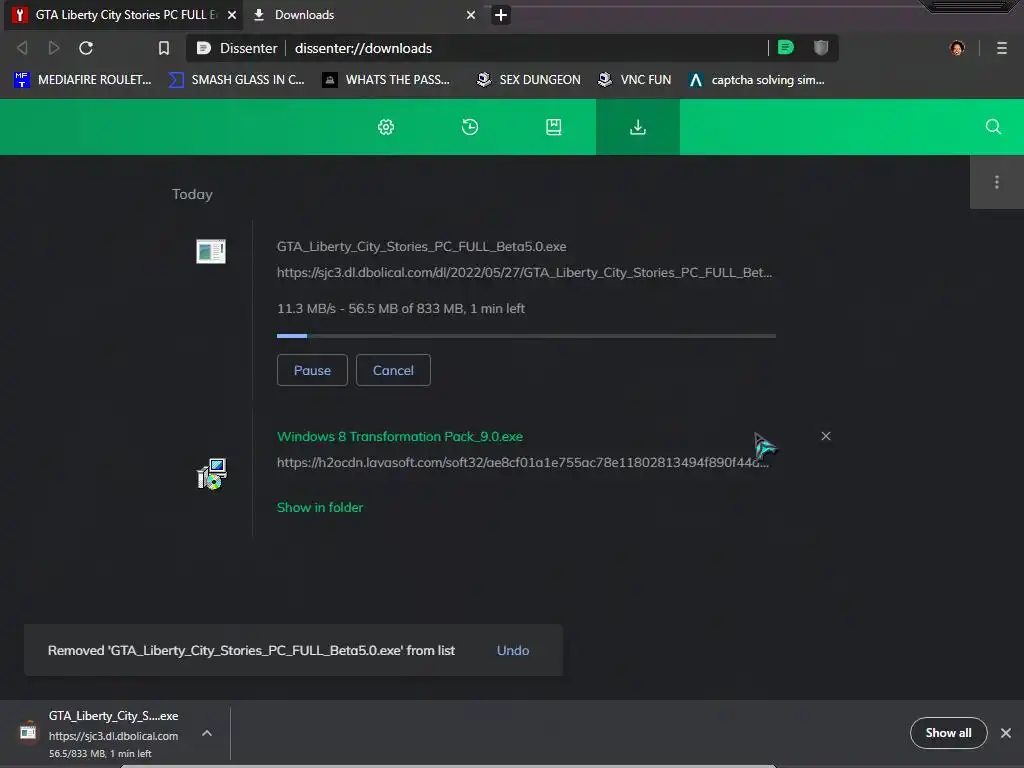Pause the GTA download
The width and height of the screenshot is (1024, 768).
312,370
